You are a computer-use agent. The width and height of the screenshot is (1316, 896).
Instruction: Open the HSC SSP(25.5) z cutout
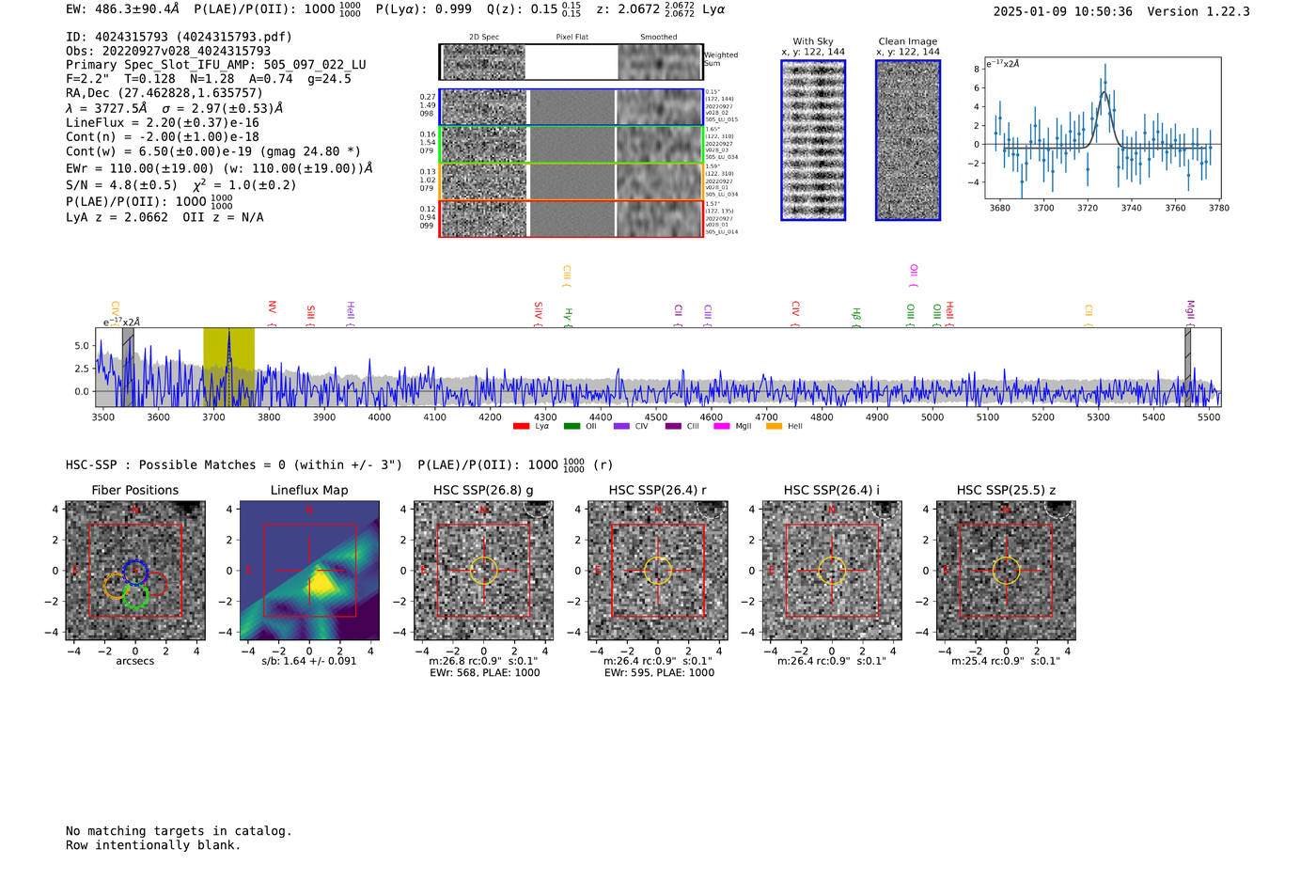1006,571
